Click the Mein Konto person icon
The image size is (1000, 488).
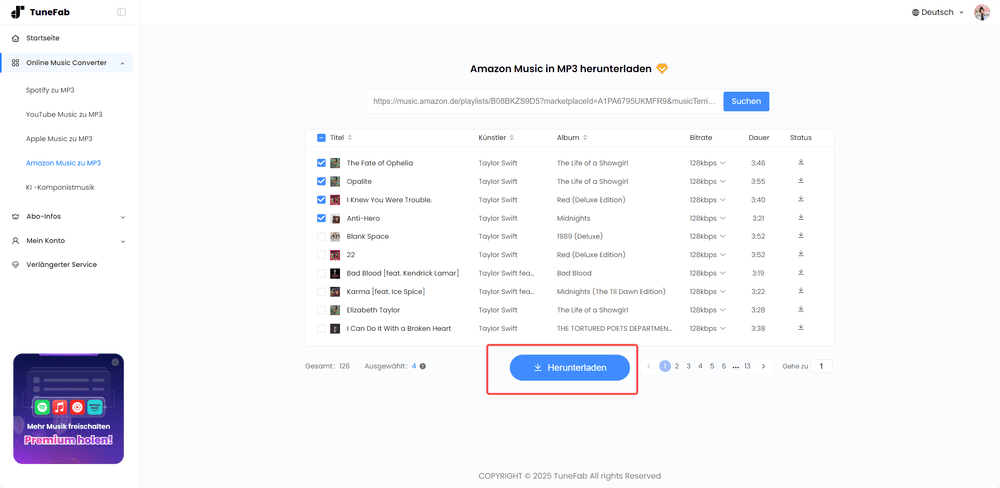pos(15,241)
